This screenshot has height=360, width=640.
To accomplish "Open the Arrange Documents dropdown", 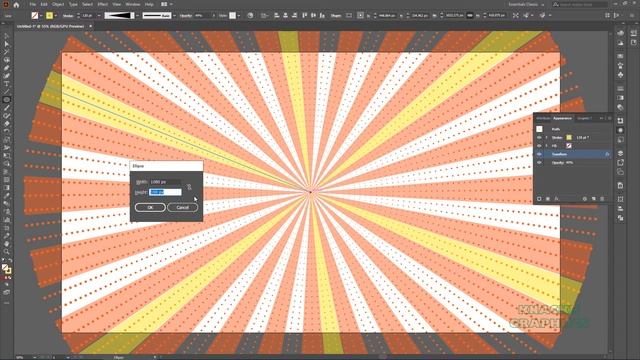I will (166, 4).
